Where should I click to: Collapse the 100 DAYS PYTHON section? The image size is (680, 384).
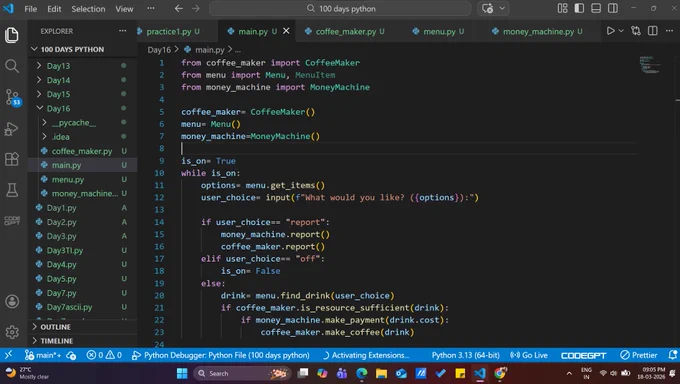tap(83, 49)
